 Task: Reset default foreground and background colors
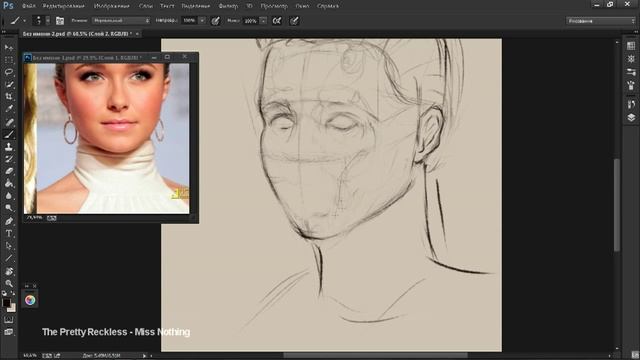(4, 293)
